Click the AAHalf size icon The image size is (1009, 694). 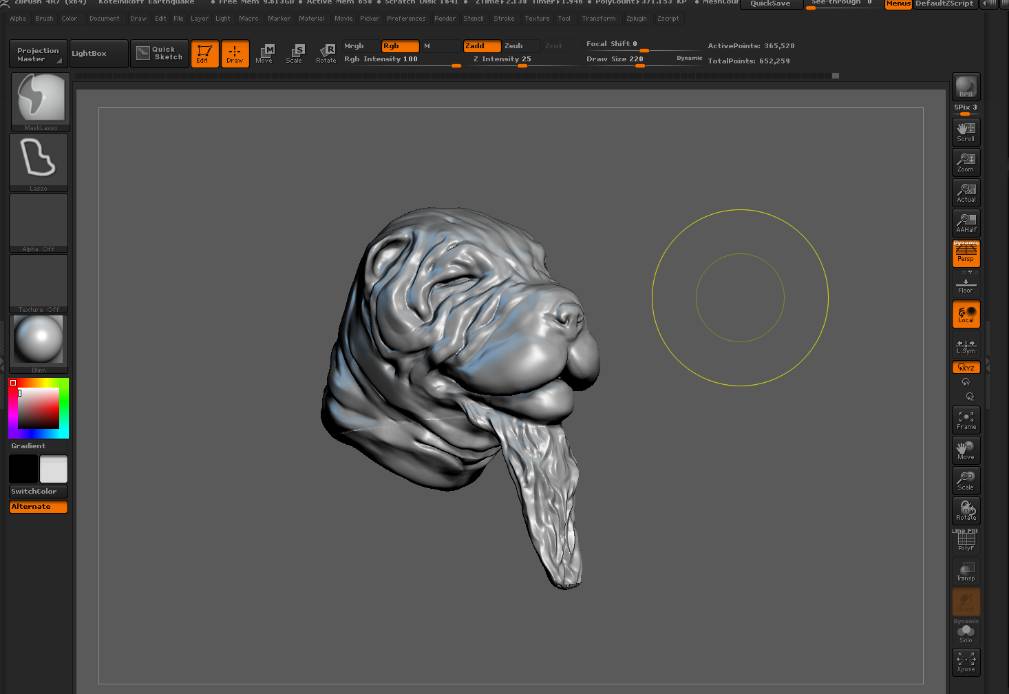click(x=966, y=223)
